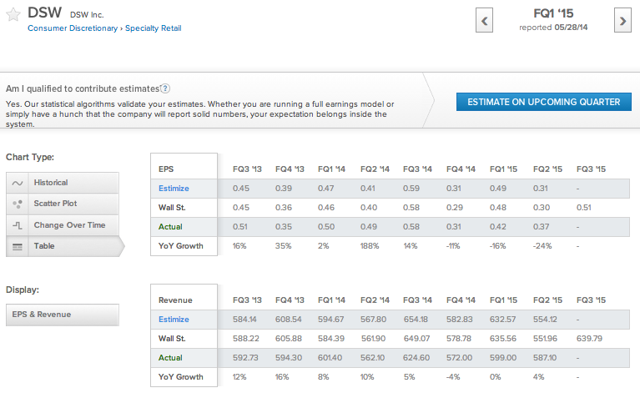Click reported 05/28/14 date text
640x398 pixels.
[x=553, y=27]
